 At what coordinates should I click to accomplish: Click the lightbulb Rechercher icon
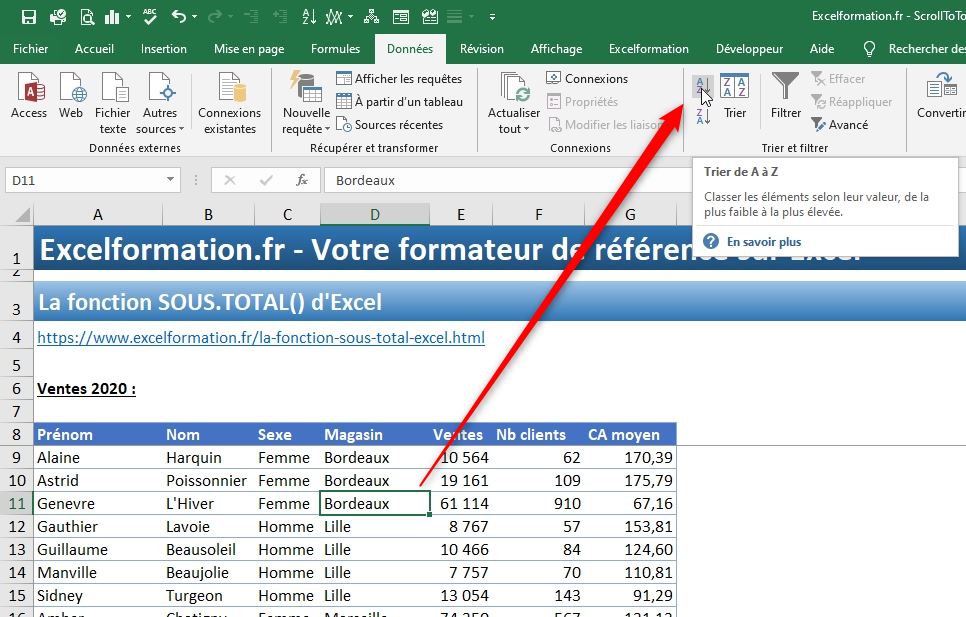869,49
